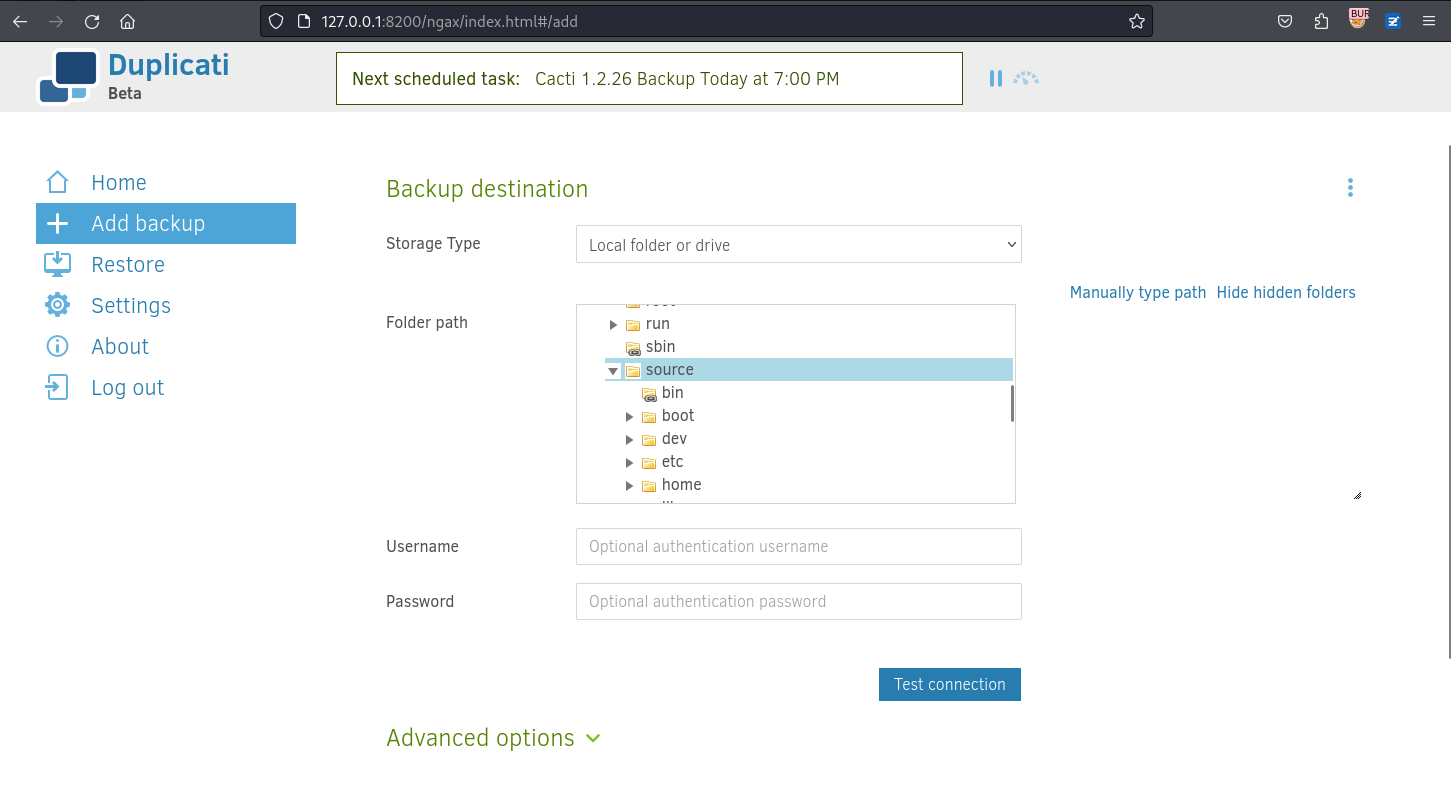Click the Duplicati logo icon
The height and width of the screenshot is (807, 1451).
68,77
